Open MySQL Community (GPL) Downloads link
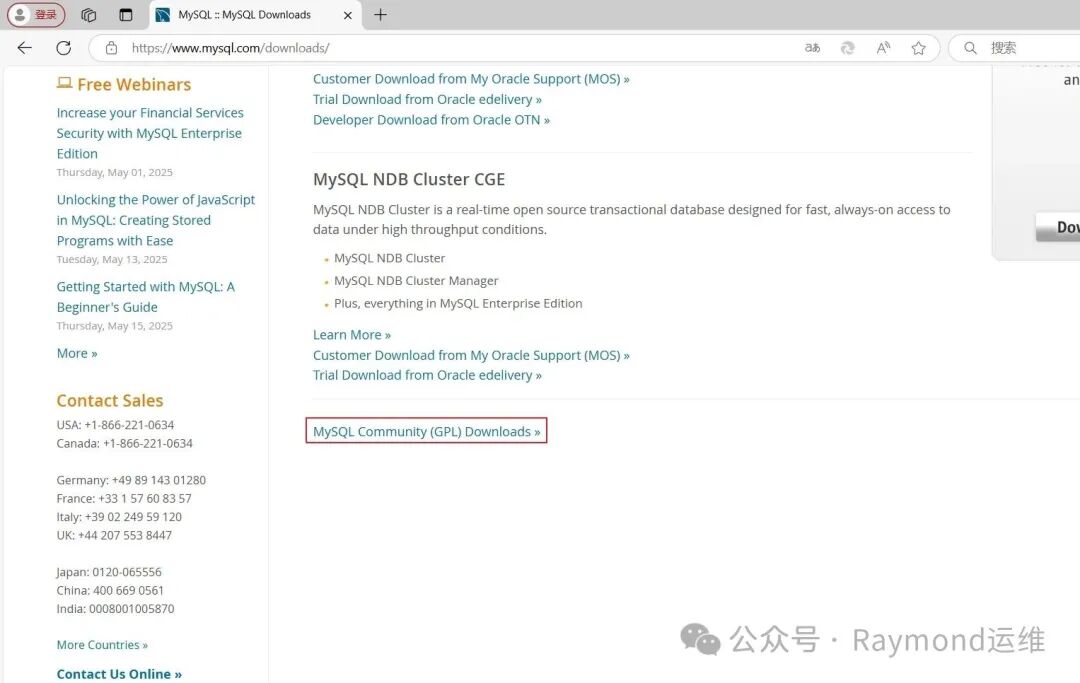The image size is (1080, 683). point(426,432)
